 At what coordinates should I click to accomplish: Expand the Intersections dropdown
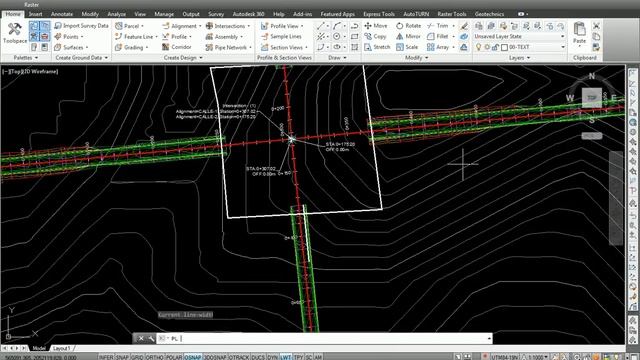(249, 26)
